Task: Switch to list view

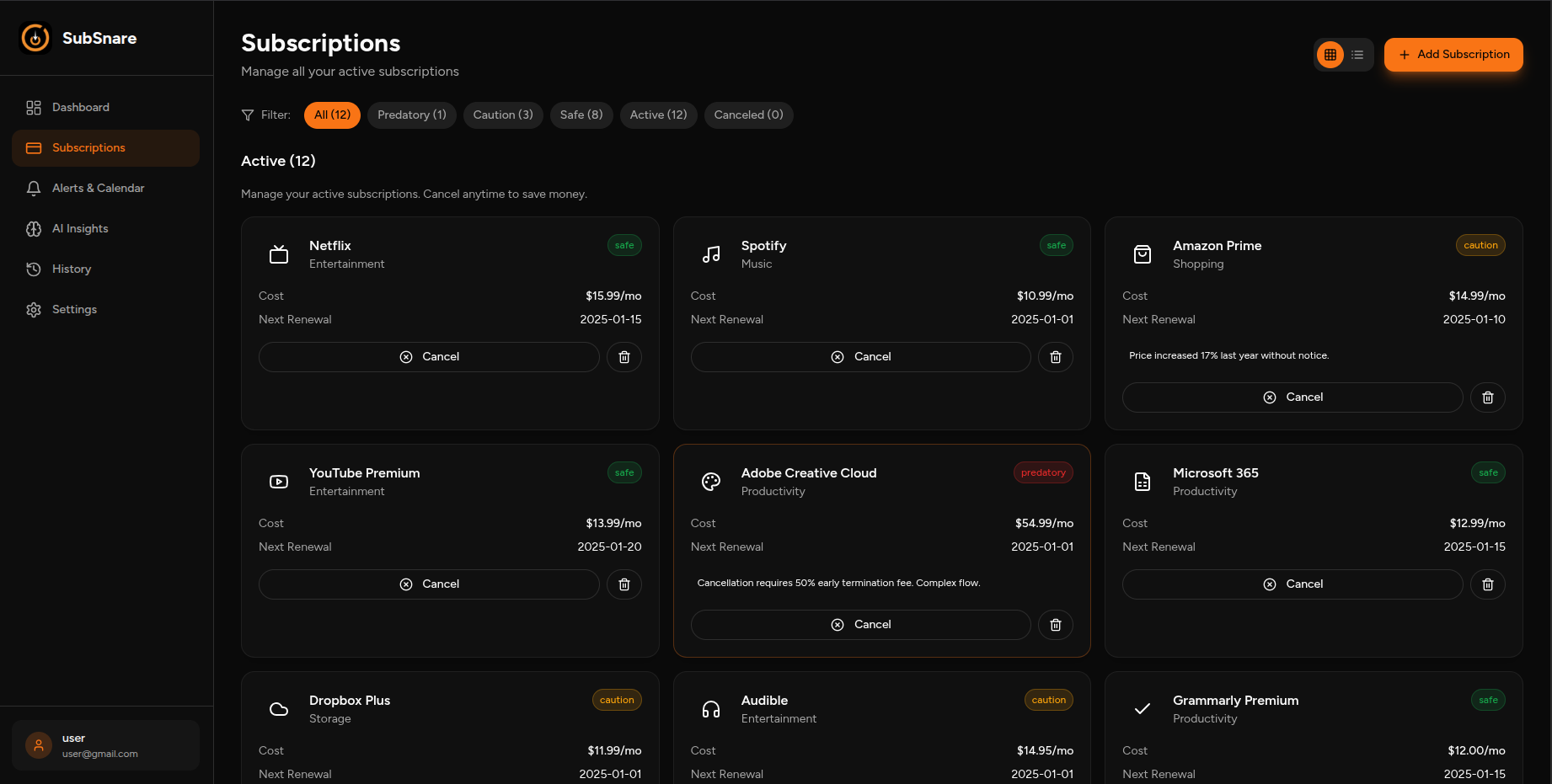Action: point(1357,55)
